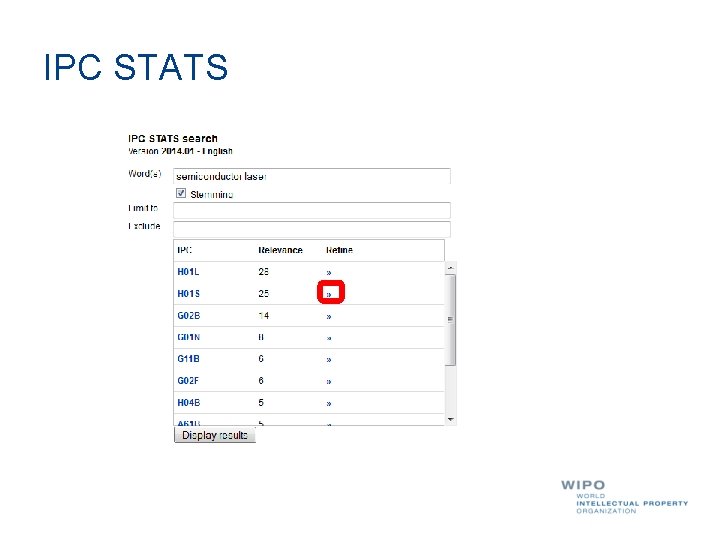Click the WIPO logo
This screenshot has width=720, height=540.
click(x=624, y=496)
